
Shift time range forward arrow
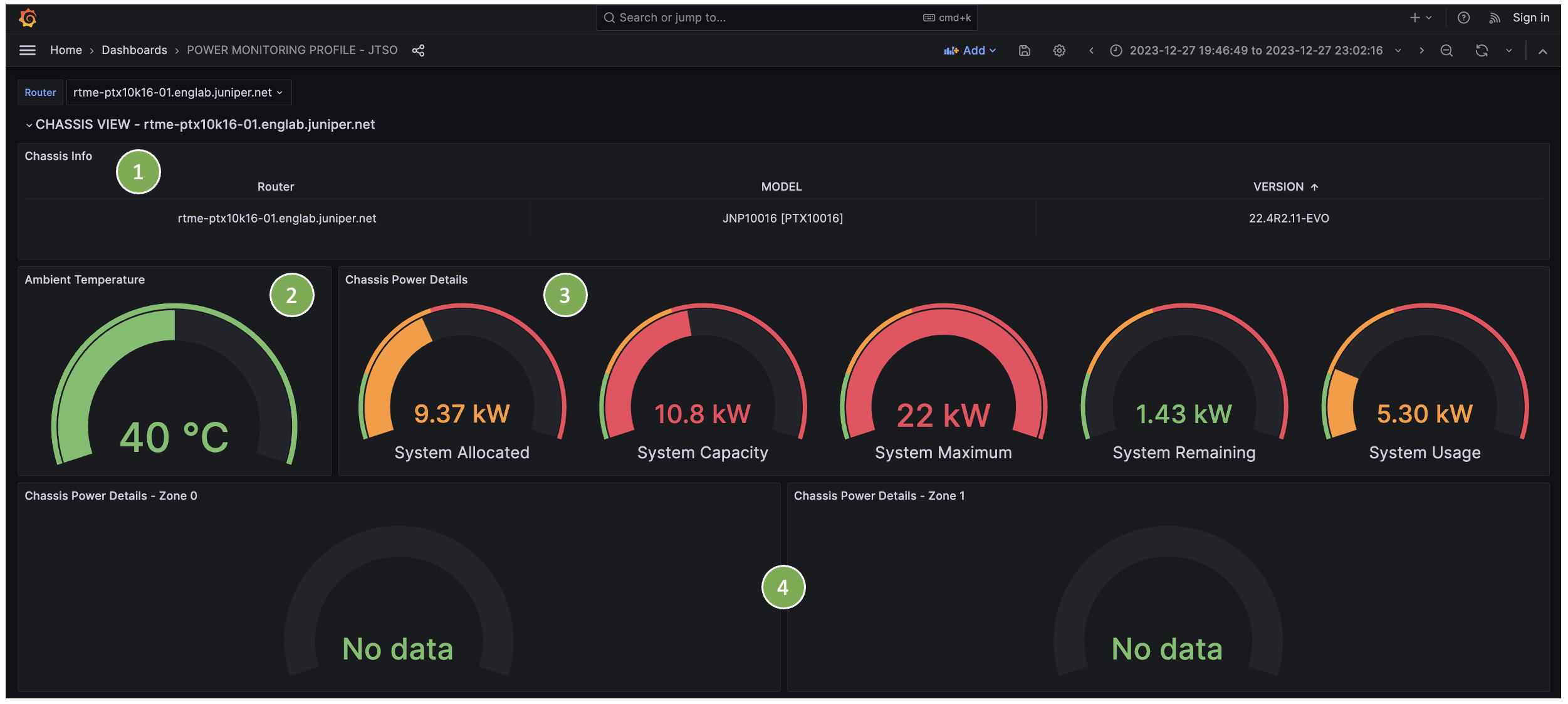tap(1421, 51)
